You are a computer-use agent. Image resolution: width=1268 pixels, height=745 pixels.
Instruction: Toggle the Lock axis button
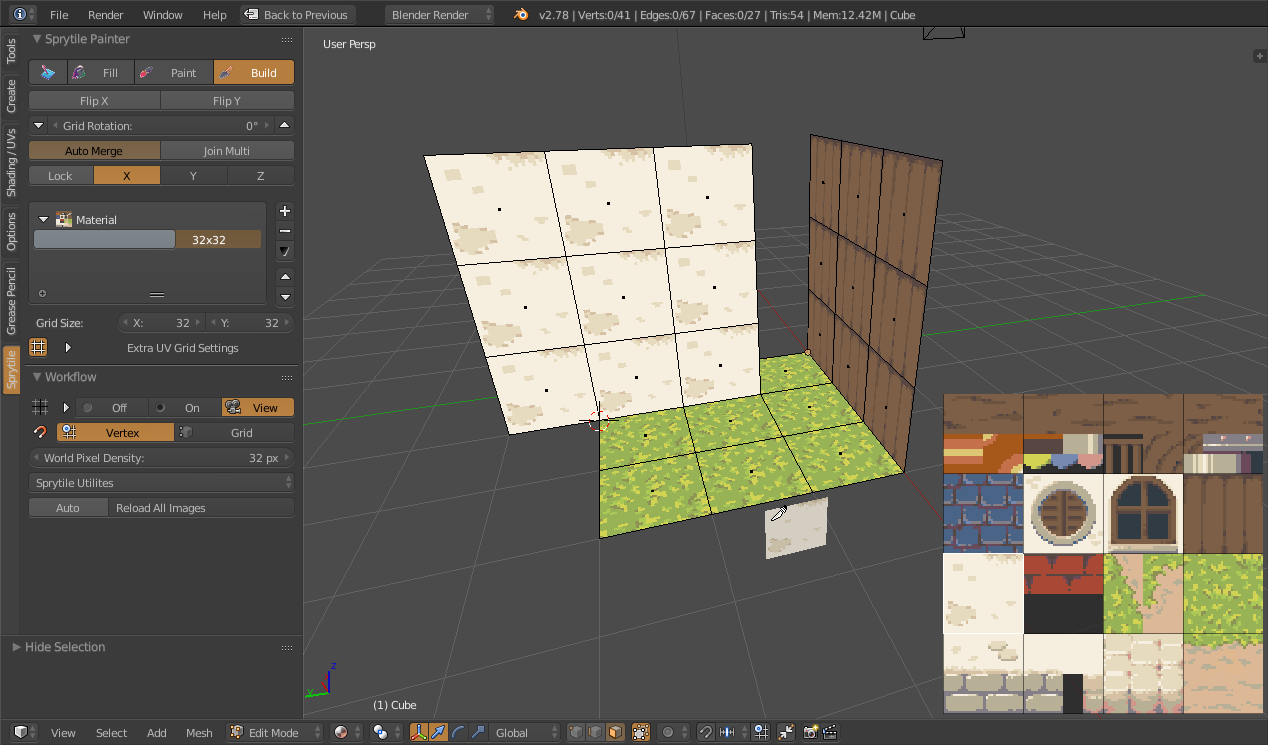(x=61, y=176)
